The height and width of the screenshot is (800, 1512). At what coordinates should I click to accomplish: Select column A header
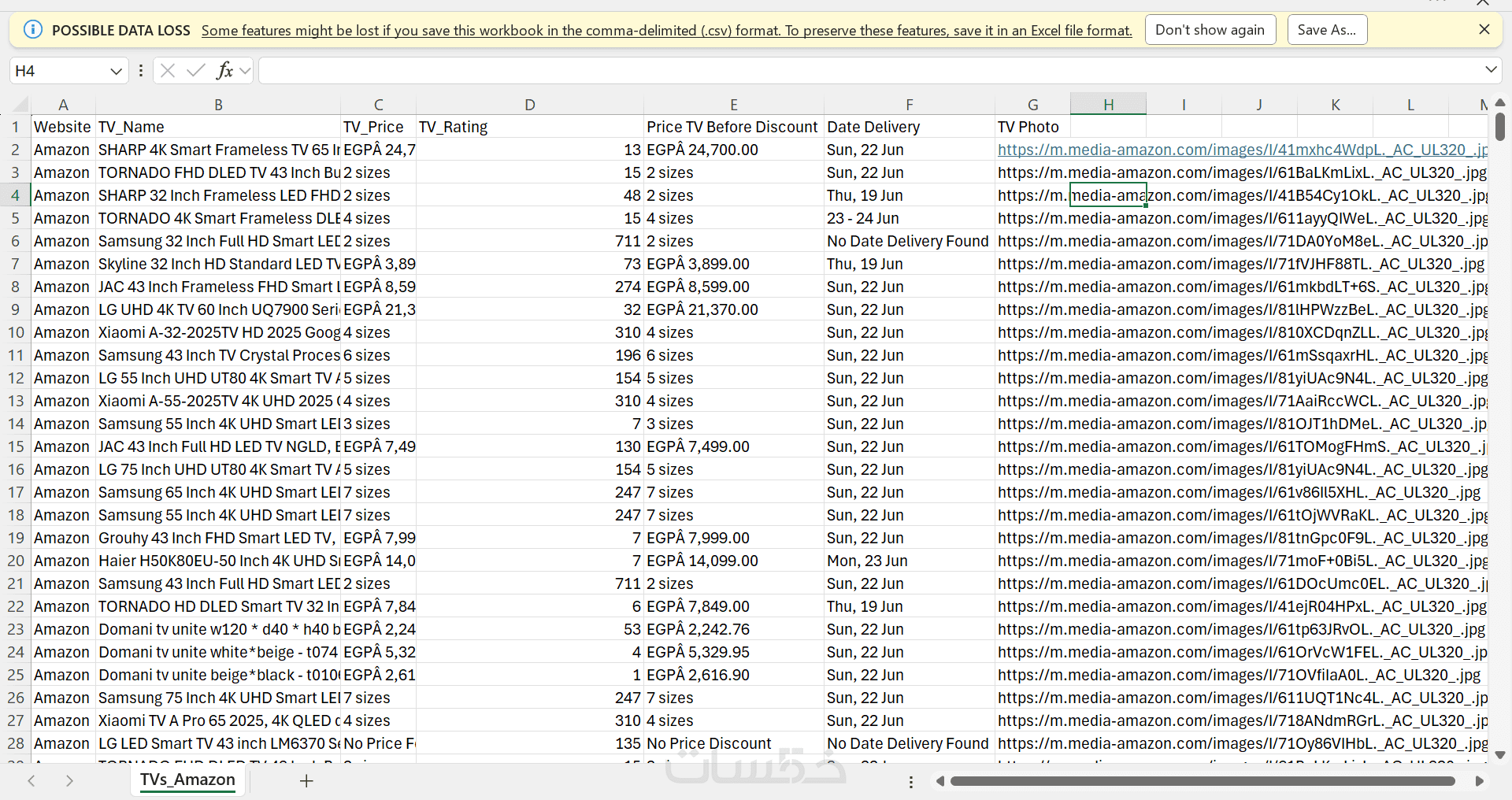63,105
